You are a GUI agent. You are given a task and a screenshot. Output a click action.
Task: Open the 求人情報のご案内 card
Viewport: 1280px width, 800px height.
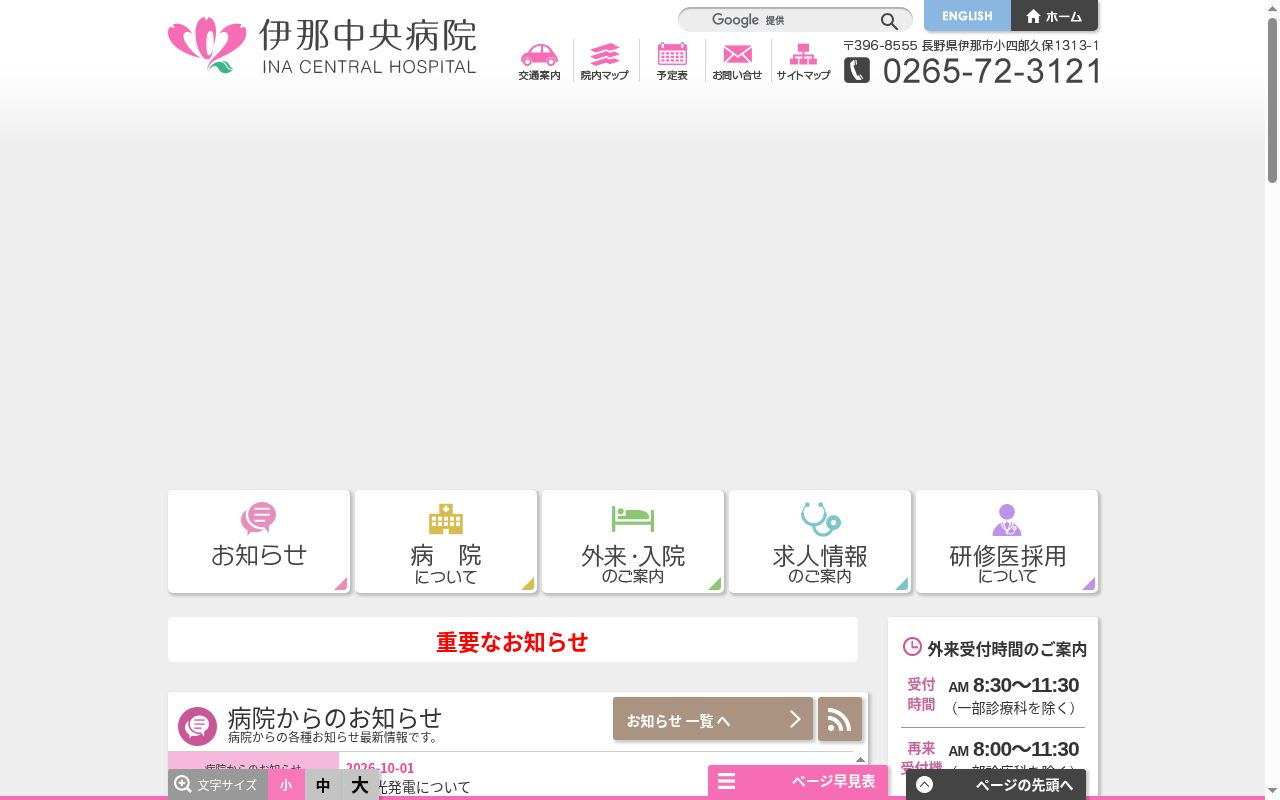coord(820,541)
